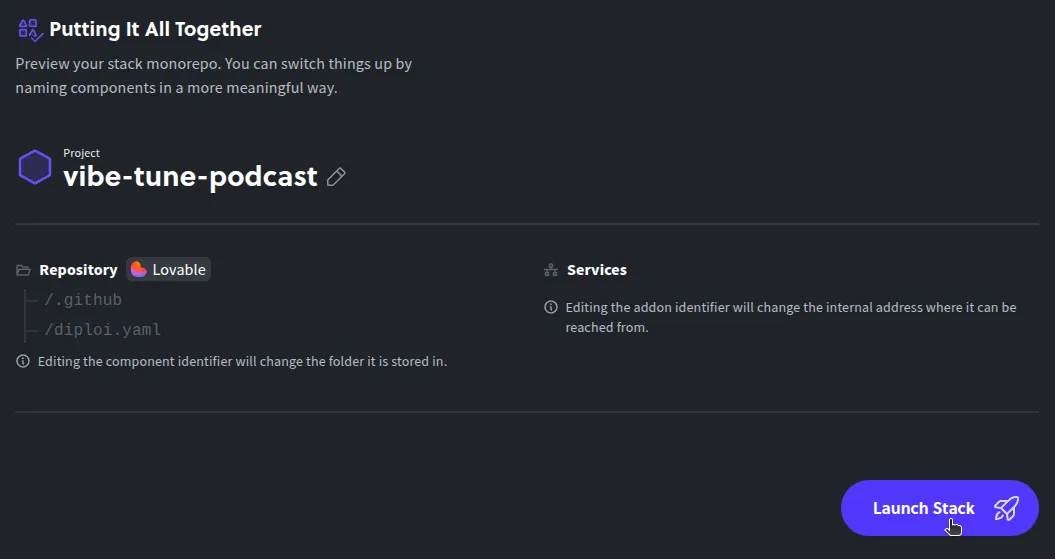Image resolution: width=1055 pixels, height=559 pixels.
Task: Click the component identifier folder note text
Action: (242, 361)
